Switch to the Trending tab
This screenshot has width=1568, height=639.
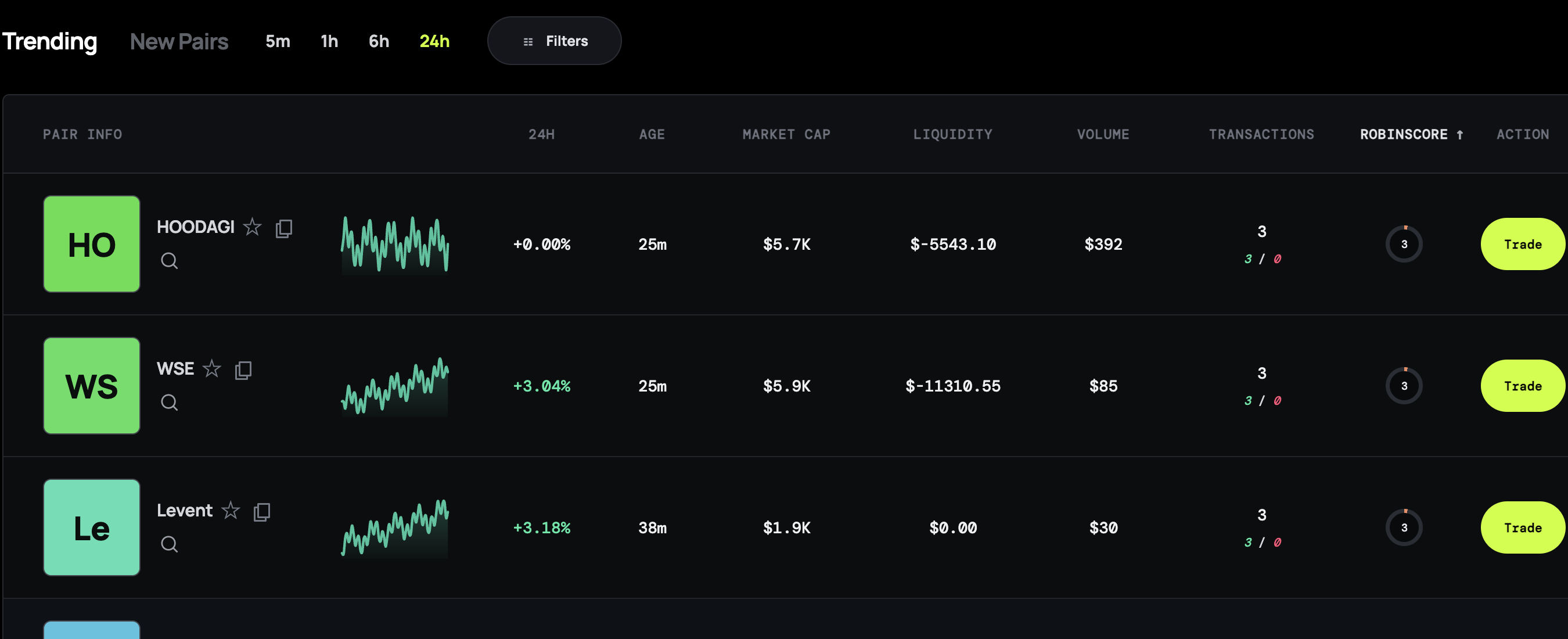pyautogui.click(x=50, y=41)
